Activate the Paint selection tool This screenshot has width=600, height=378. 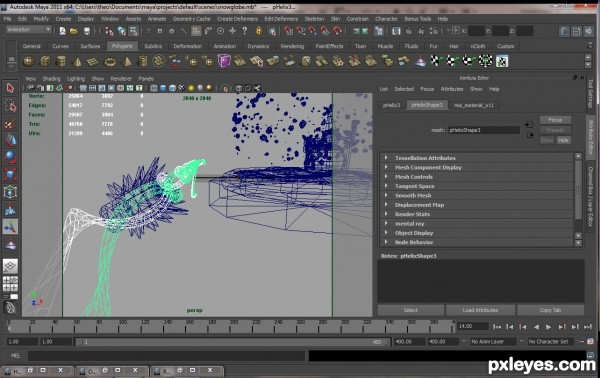pos(10,124)
